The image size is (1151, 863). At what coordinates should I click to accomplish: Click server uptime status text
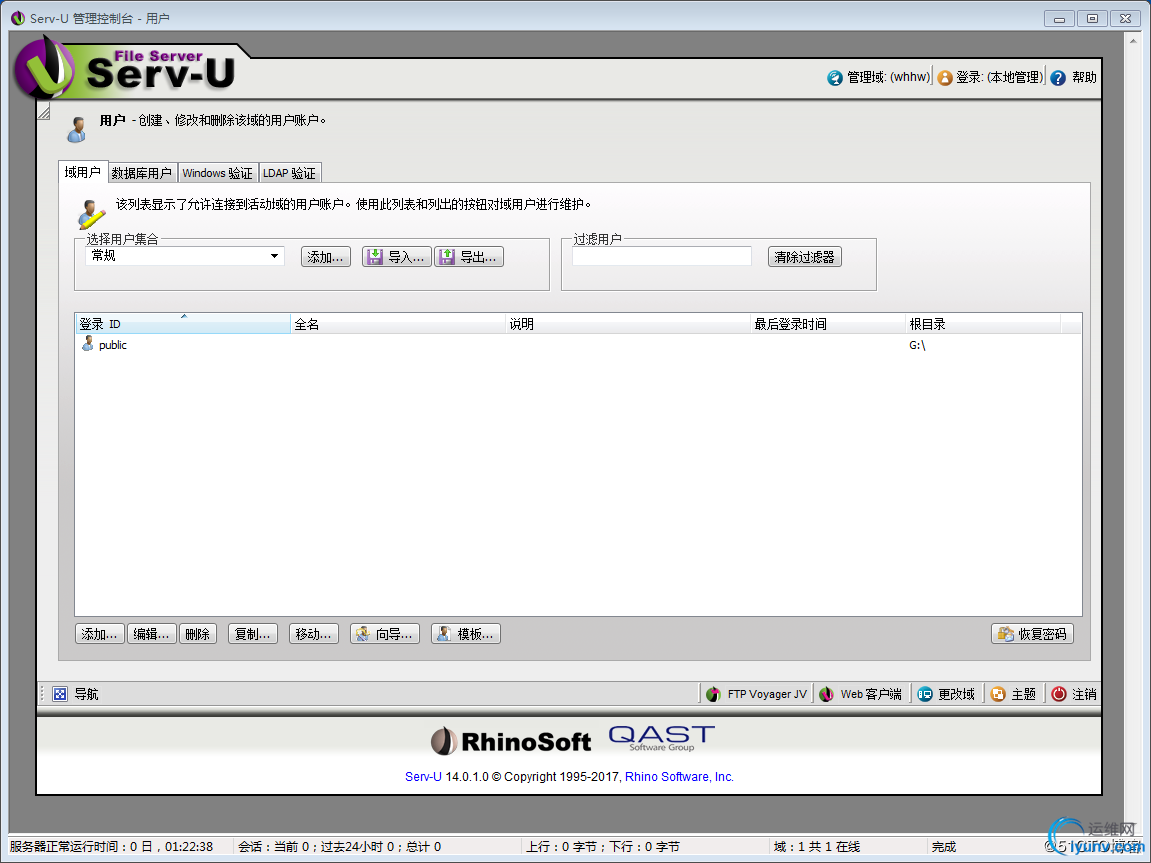(112, 847)
